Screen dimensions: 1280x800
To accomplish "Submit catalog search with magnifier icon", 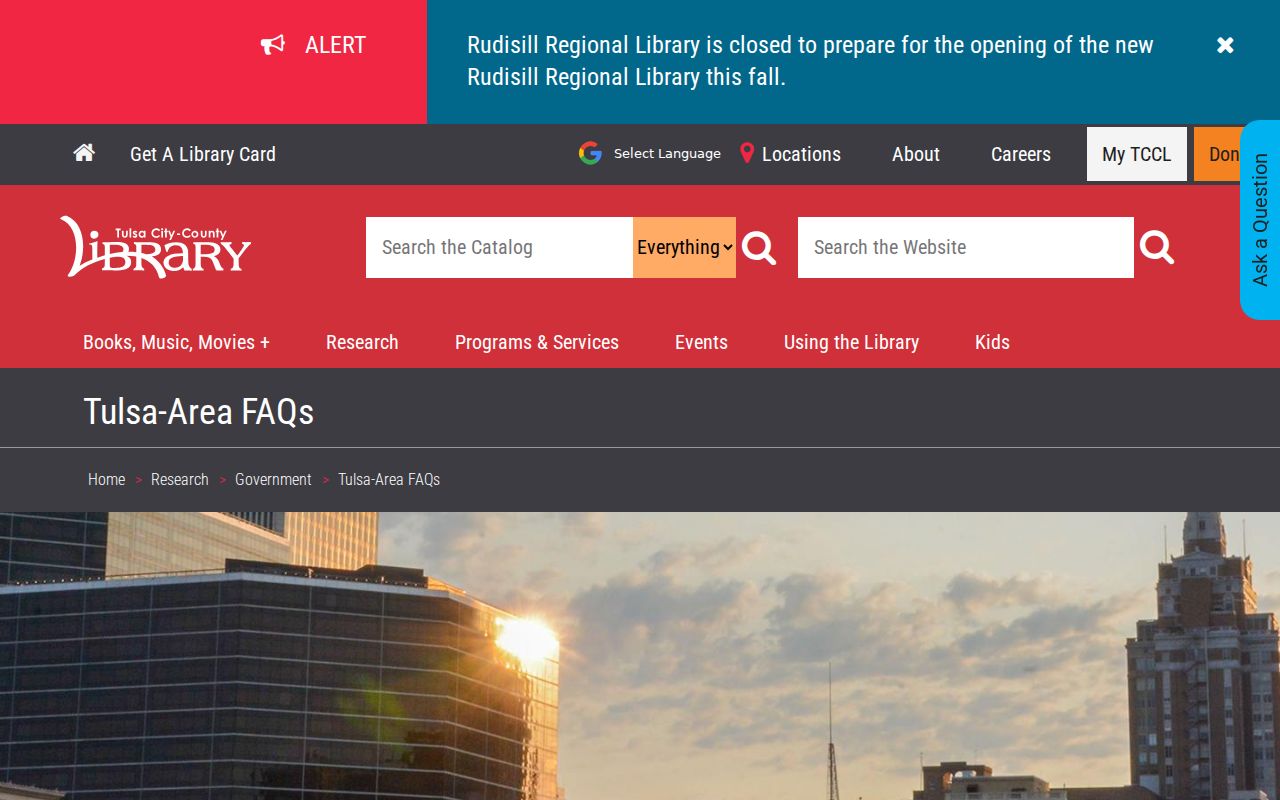I will click(x=759, y=248).
